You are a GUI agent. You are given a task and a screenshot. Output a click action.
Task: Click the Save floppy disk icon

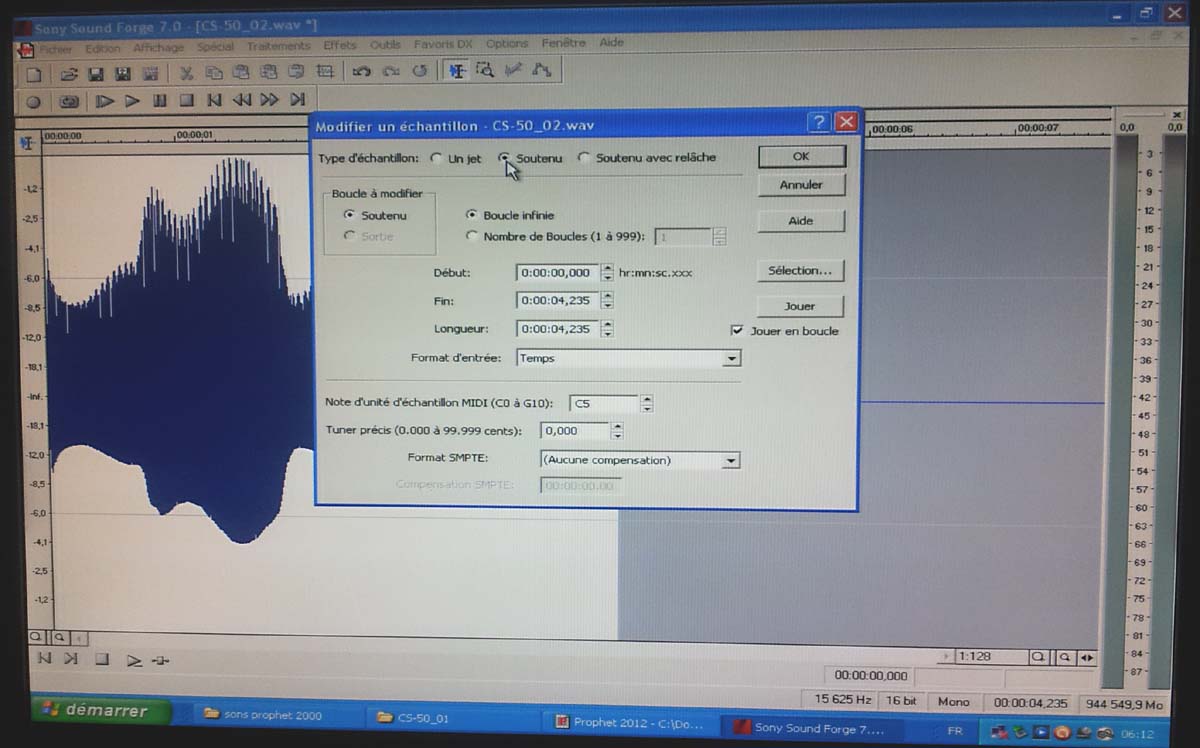pos(96,73)
